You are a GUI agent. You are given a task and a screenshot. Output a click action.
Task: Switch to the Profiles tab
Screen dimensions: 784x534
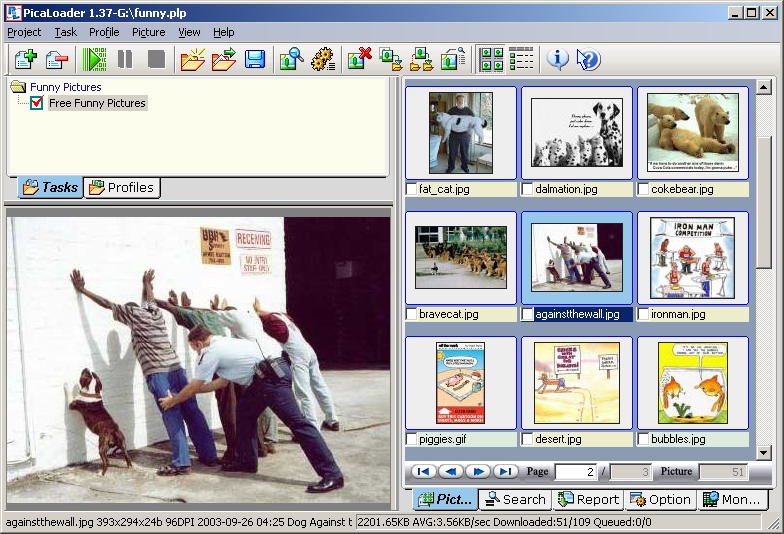click(121, 187)
